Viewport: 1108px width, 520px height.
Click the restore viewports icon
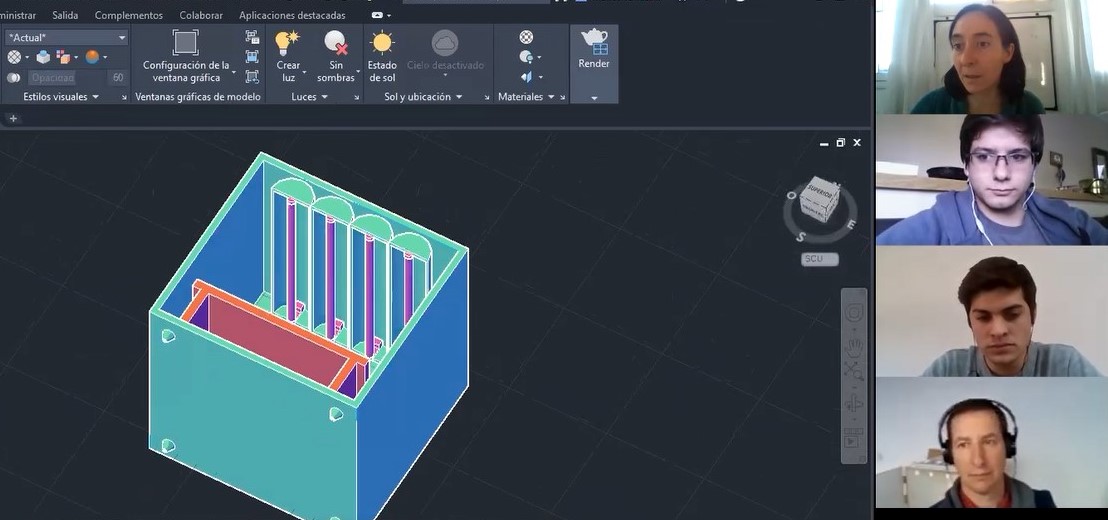click(x=252, y=76)
